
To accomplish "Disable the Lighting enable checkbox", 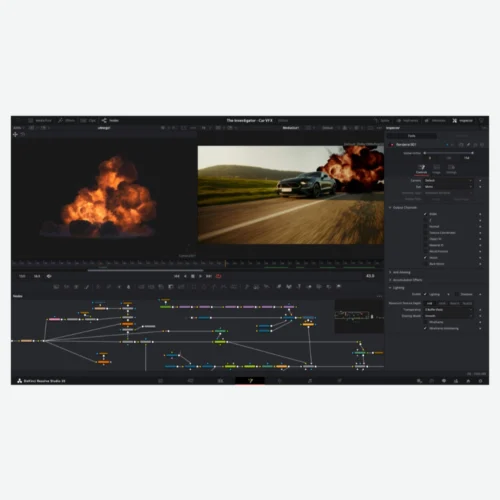I will [x=425, y=294].
